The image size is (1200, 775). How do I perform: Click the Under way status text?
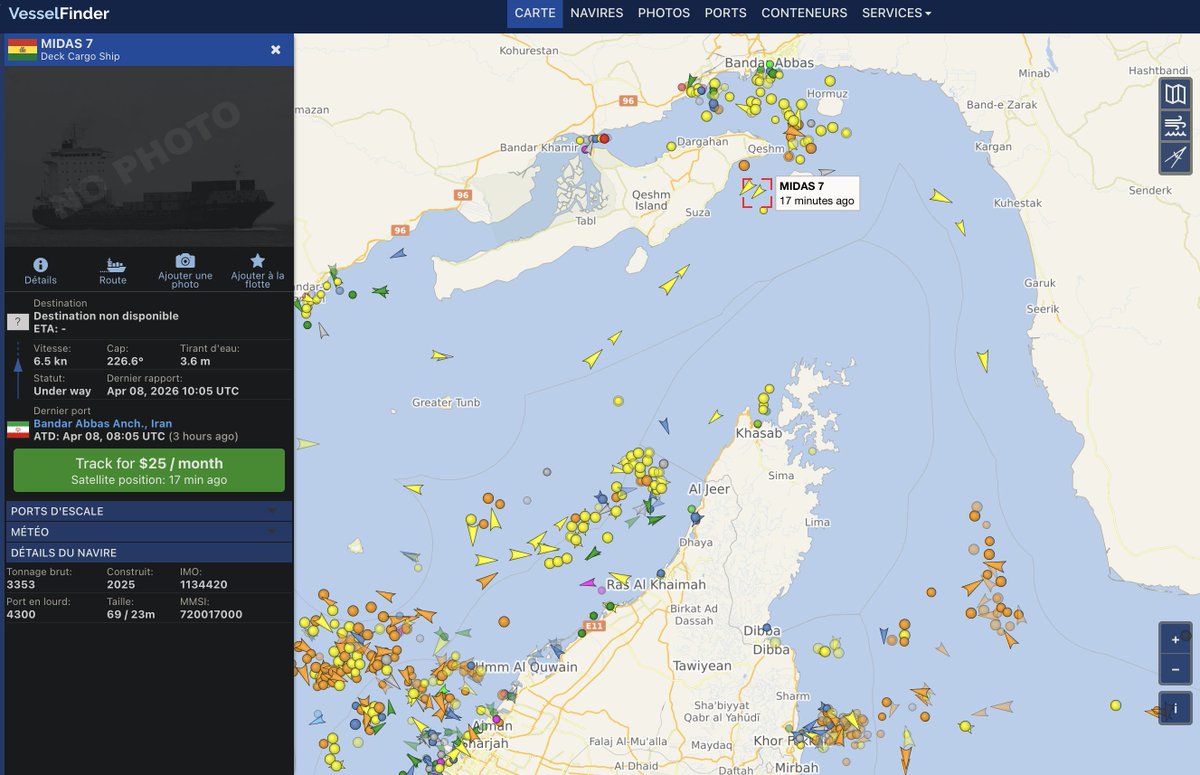pyautogui.click(x=62, y=391)
